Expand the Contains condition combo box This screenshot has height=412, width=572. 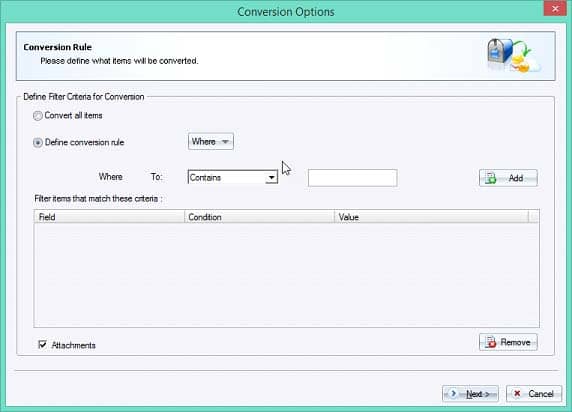coord(233,177)
